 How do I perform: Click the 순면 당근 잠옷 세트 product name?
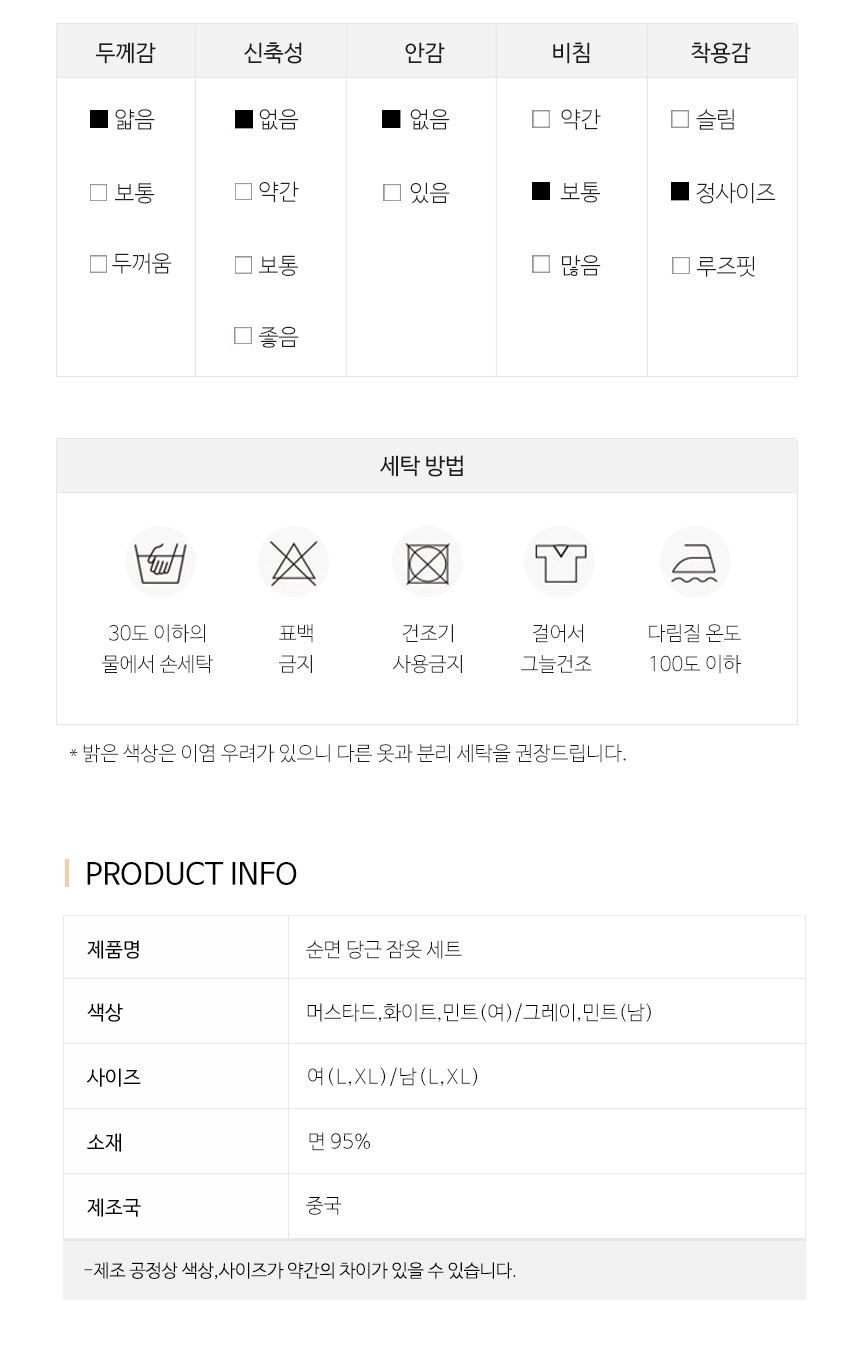pos(384,948)
